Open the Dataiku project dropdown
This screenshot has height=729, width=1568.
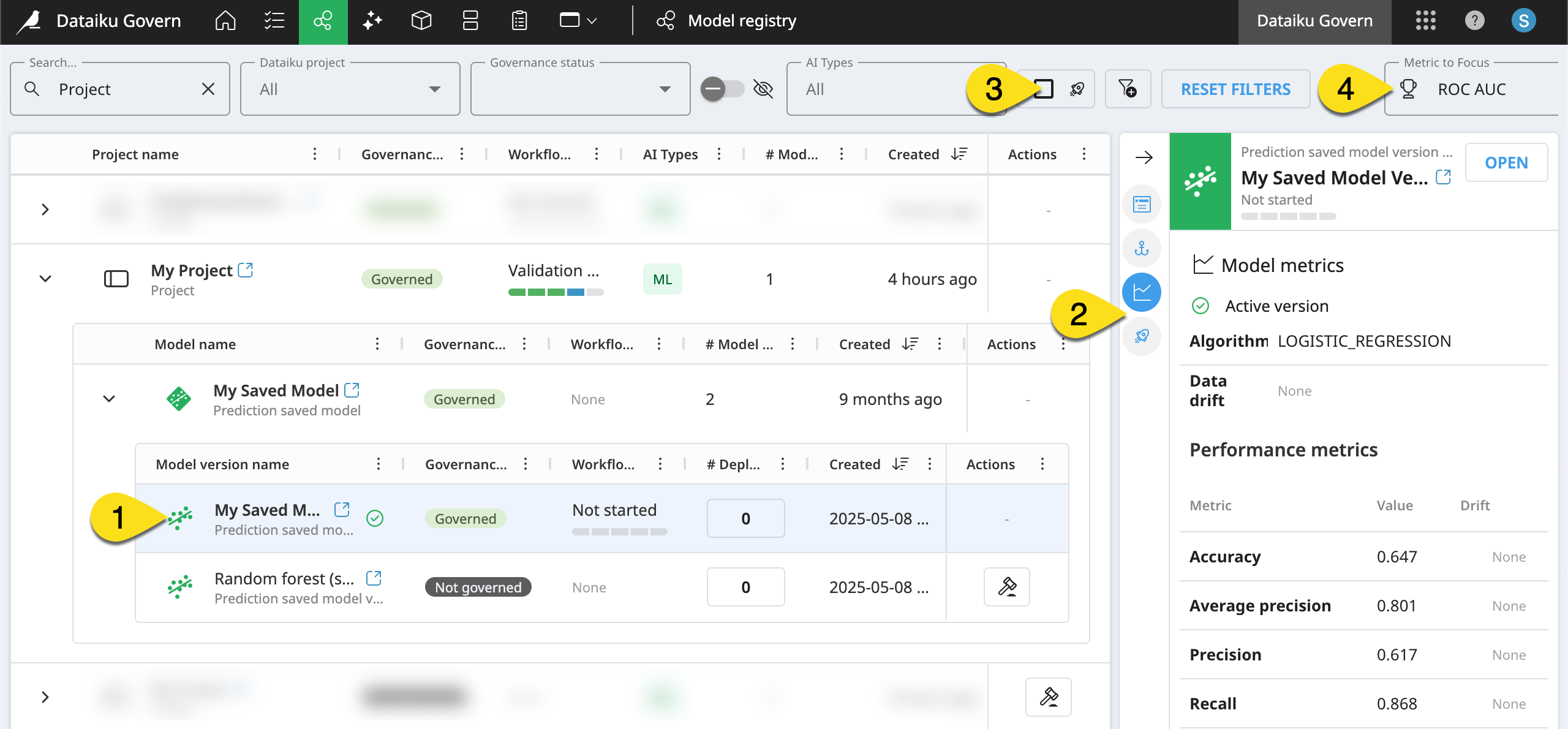pyautogui.click(x=350, y=89)
